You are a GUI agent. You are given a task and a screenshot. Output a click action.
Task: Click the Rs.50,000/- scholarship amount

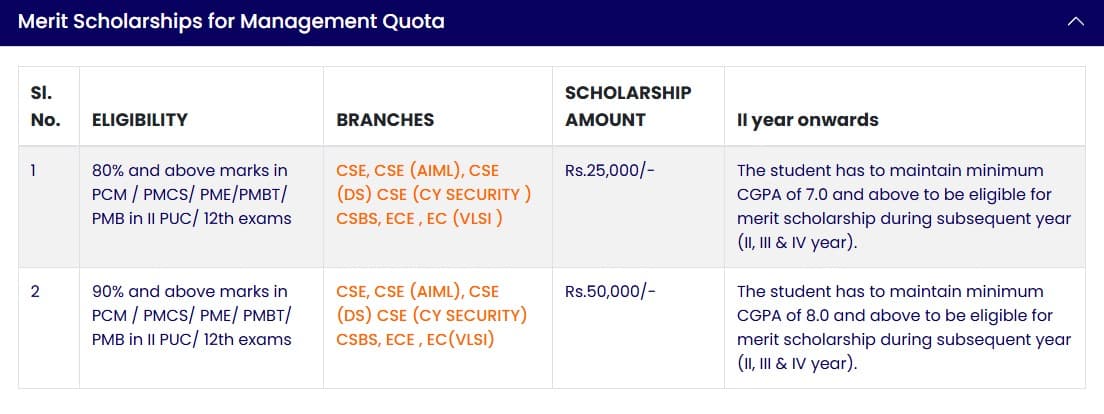tap(610, 292)
